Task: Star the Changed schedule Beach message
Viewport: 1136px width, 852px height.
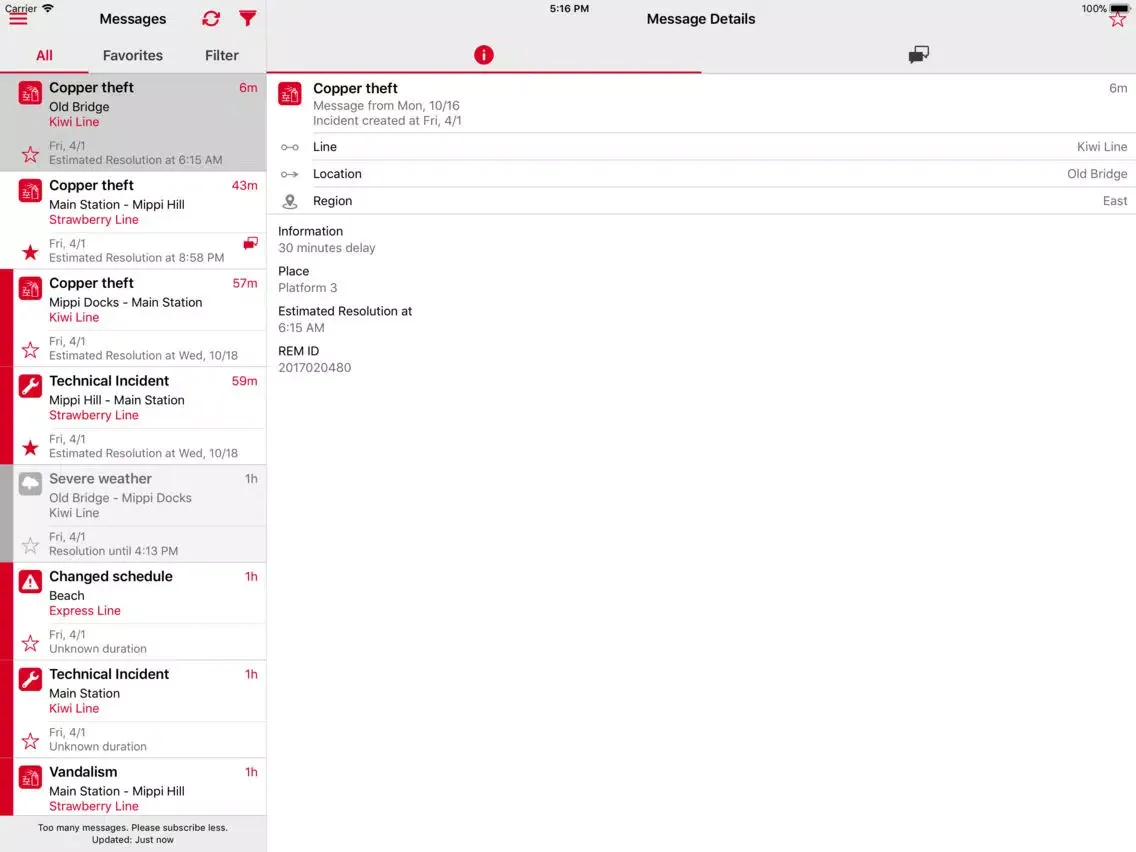Action: click(x=30, y=643)
